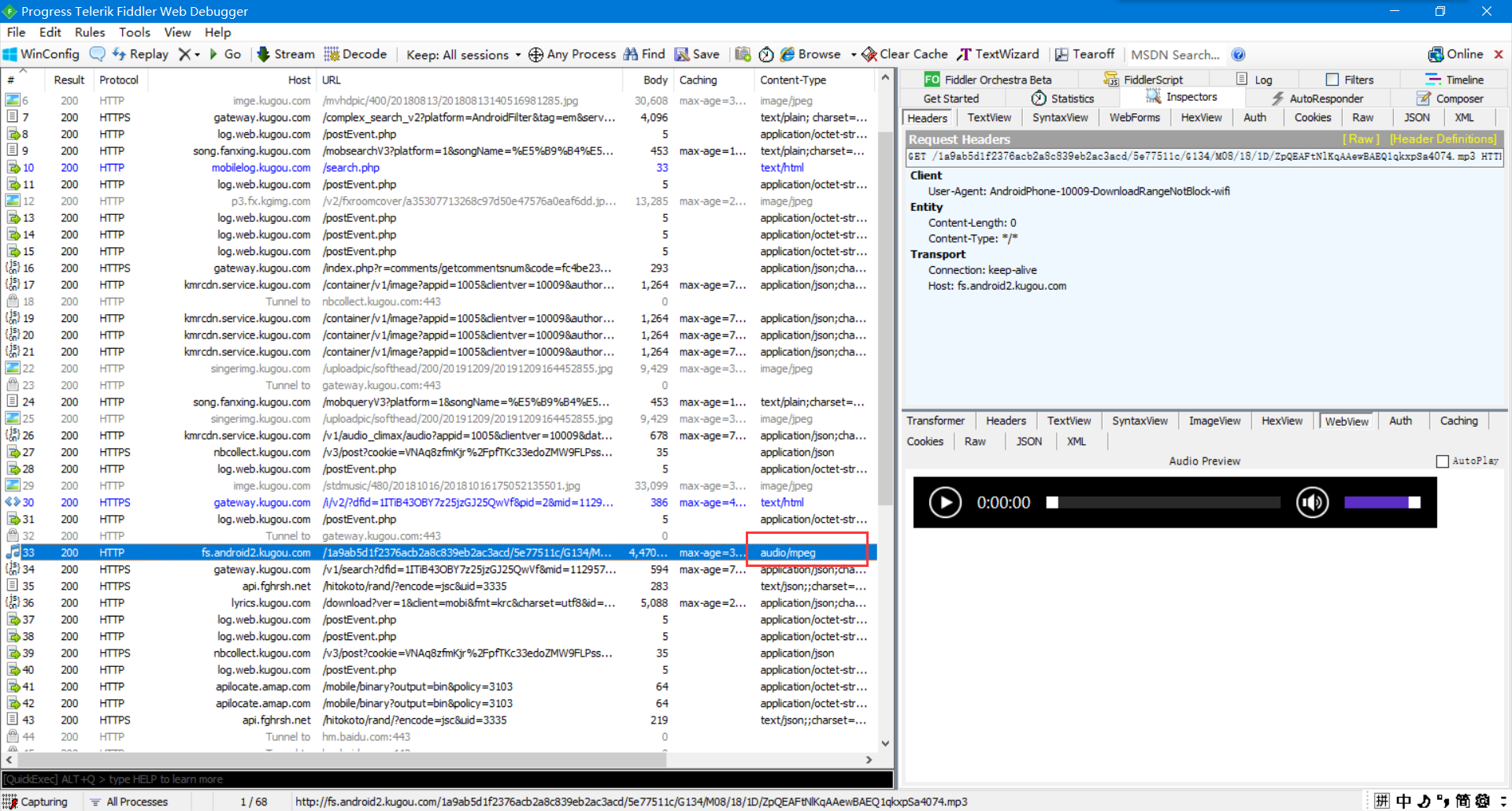Open the Timeline tab
This screenshot has width=1512, height=811.
tap(1454, 80)
